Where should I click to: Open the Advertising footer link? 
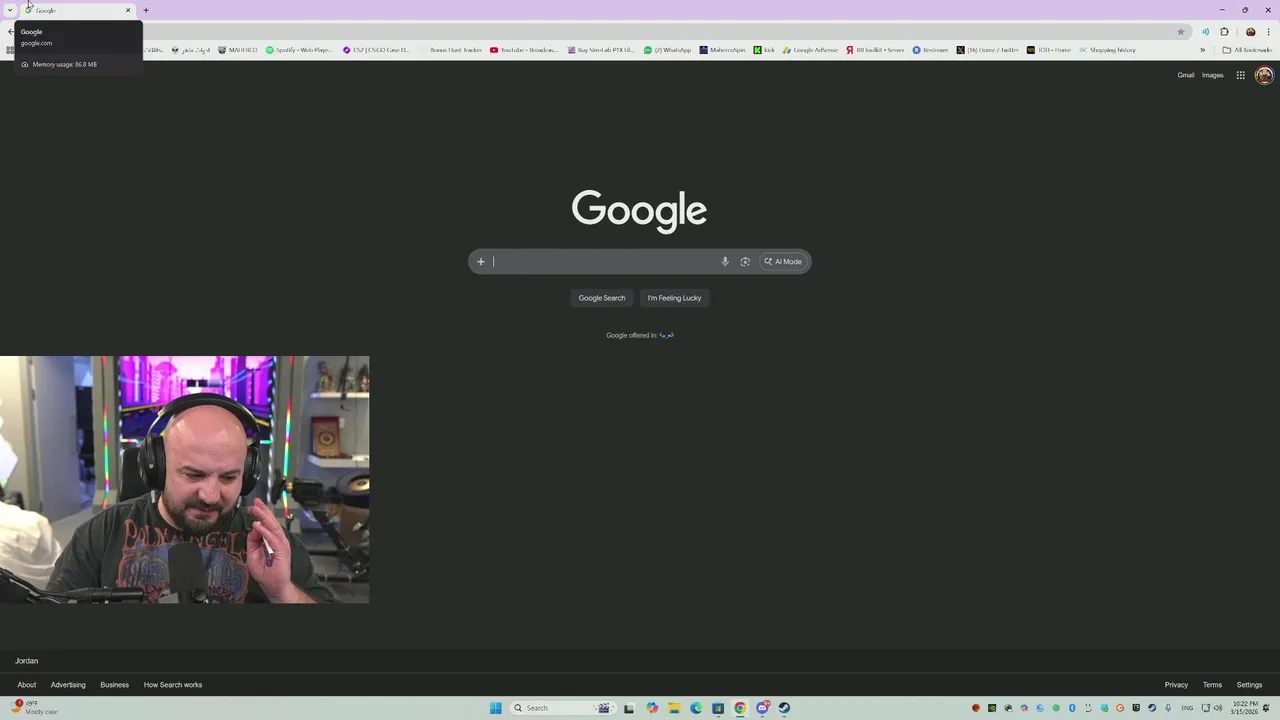pos(68,685)
